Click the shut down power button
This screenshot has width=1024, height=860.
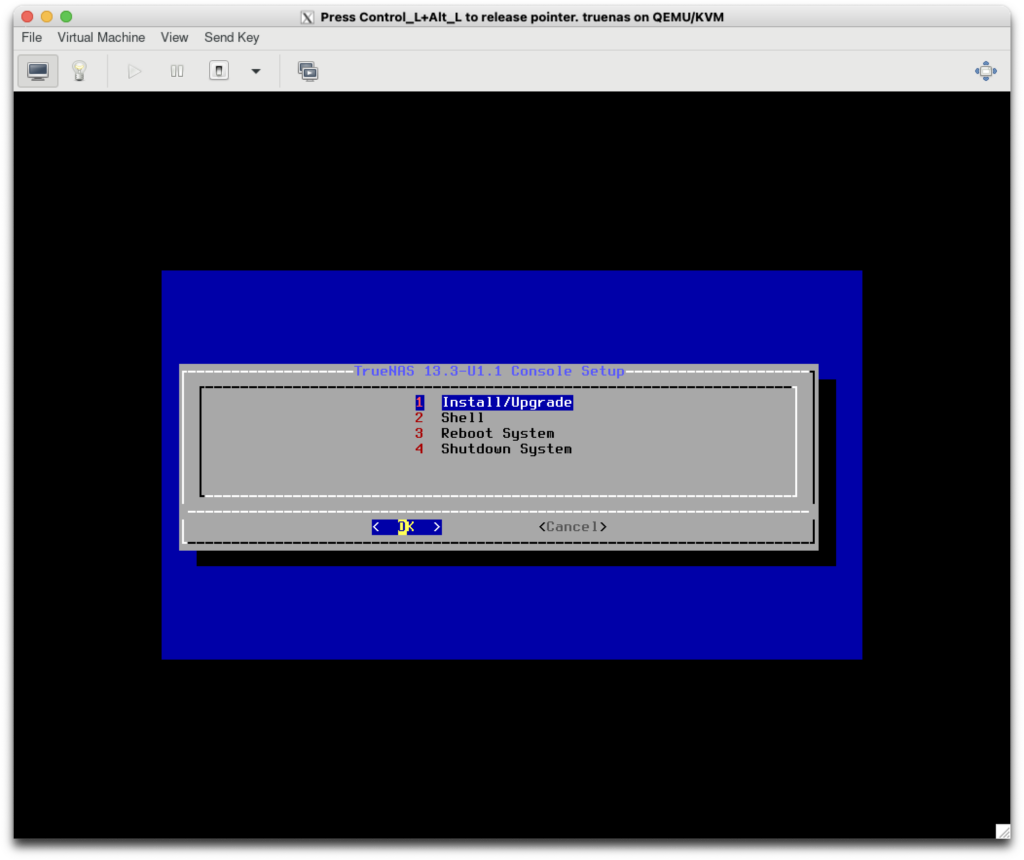pos(219,71)
